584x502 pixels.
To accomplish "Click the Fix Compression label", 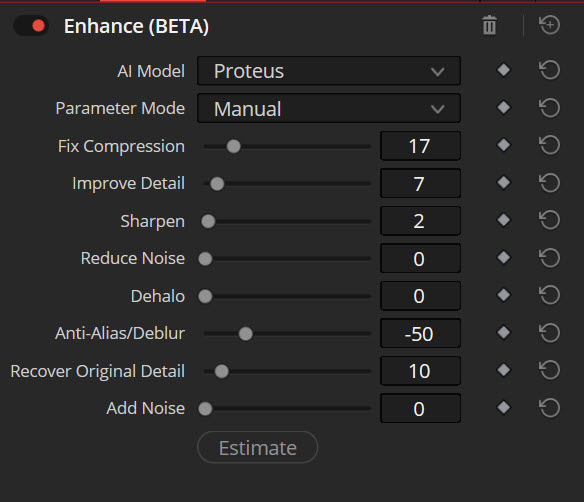I will click(121, 146).
